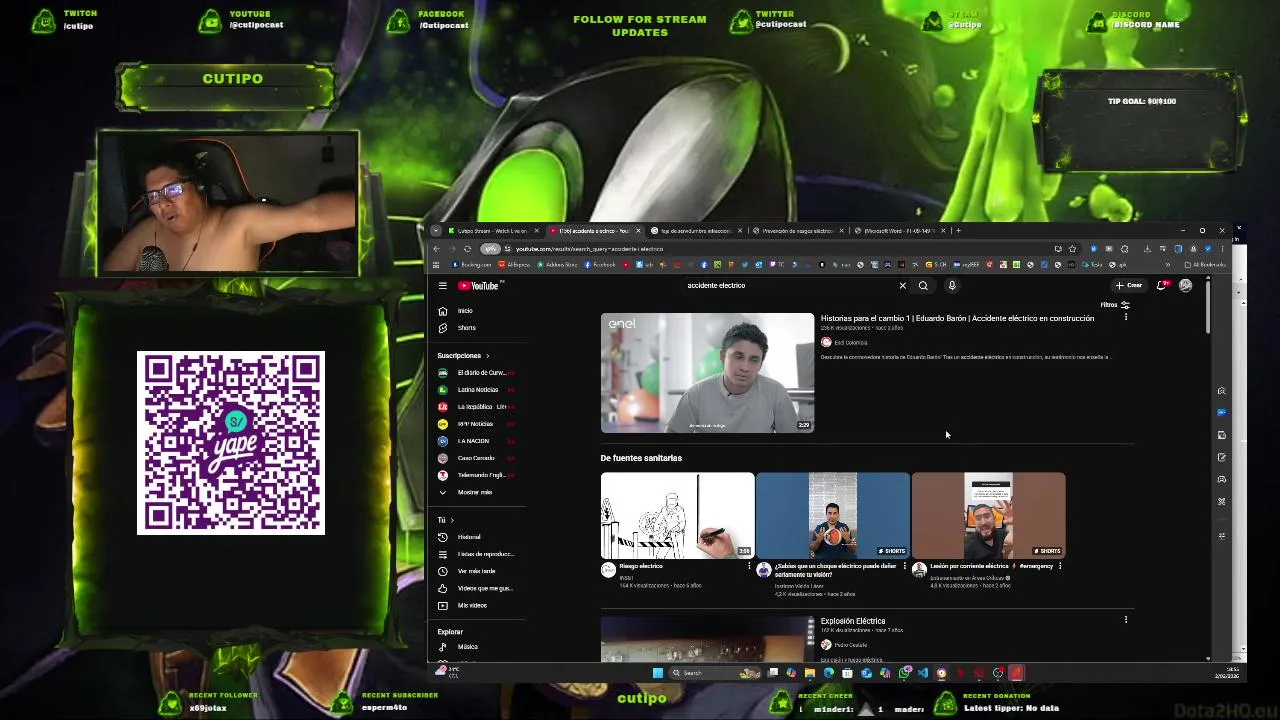Open a new browser tab
1280x720 pixels.
click(958, 231)
